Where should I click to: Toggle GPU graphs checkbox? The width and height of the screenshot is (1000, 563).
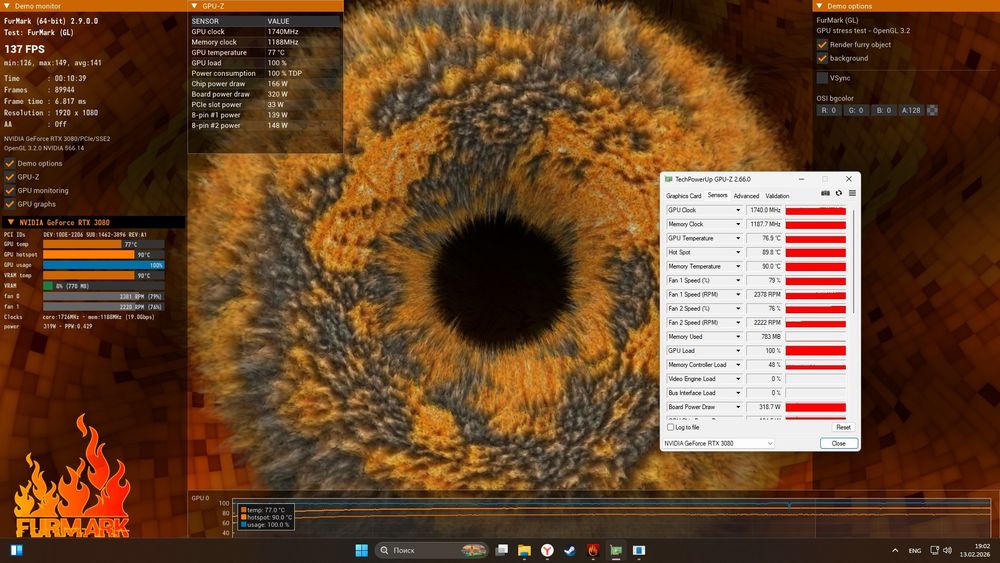[x=10, y=204]
